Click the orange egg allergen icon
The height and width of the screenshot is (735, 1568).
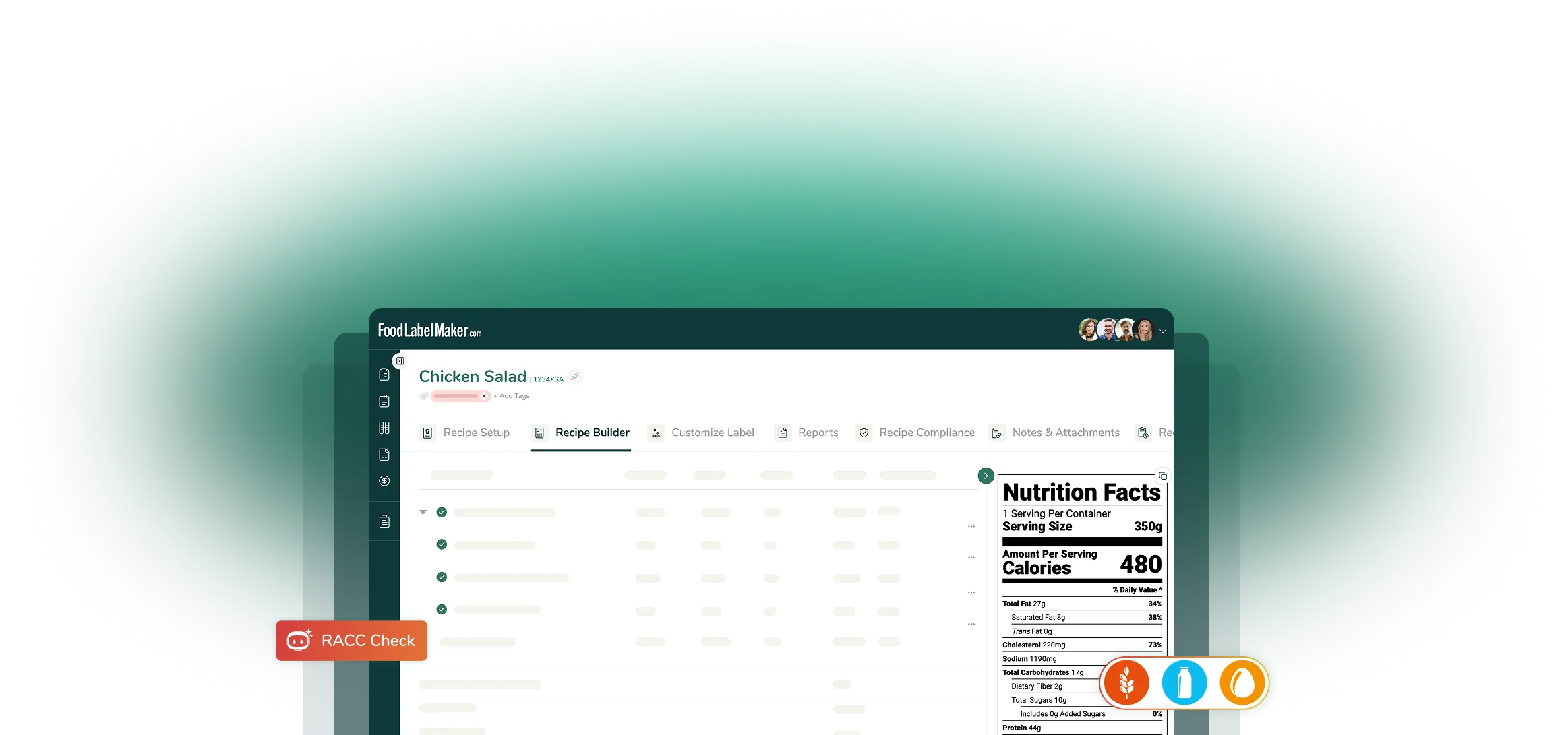pos(1242,683)
